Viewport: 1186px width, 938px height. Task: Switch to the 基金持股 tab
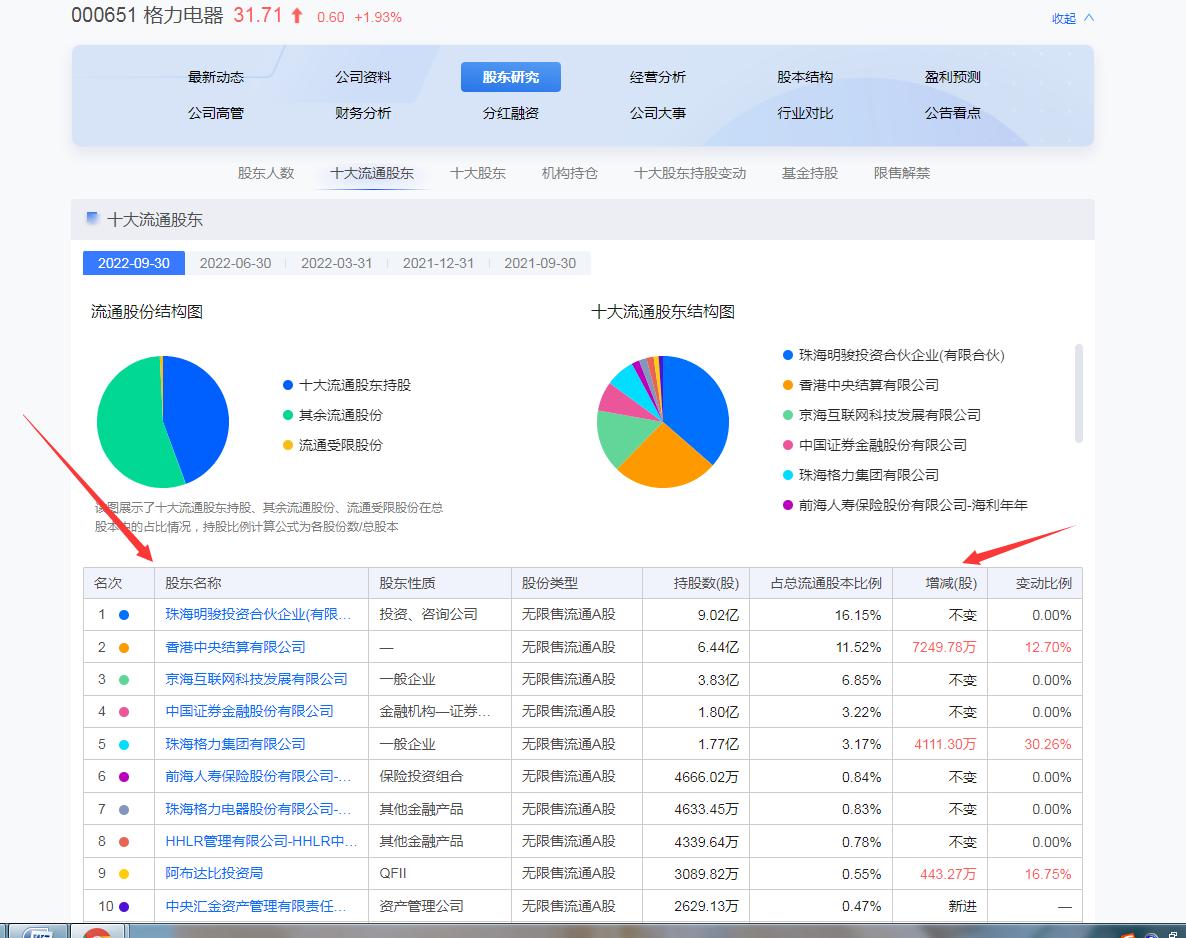tap(808, 173)
